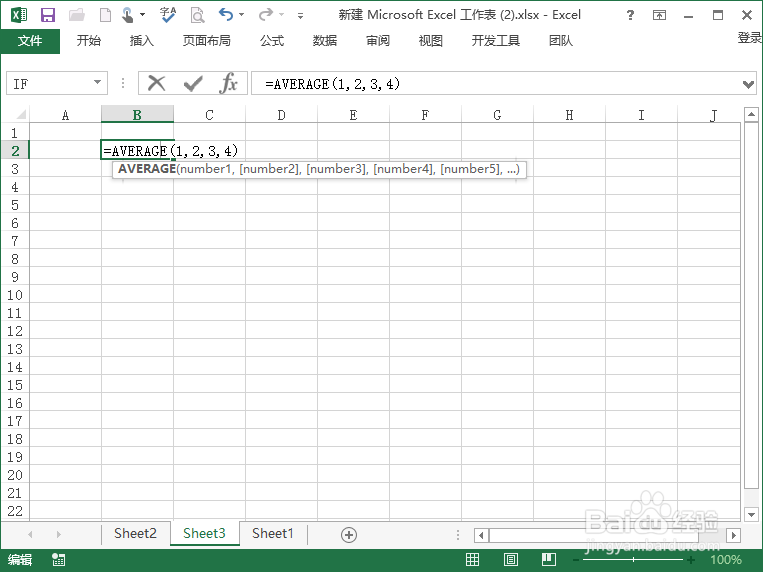Switch to the 开始 ribbon tab
This screenshot has height=572, width=763.
point(89,41)
